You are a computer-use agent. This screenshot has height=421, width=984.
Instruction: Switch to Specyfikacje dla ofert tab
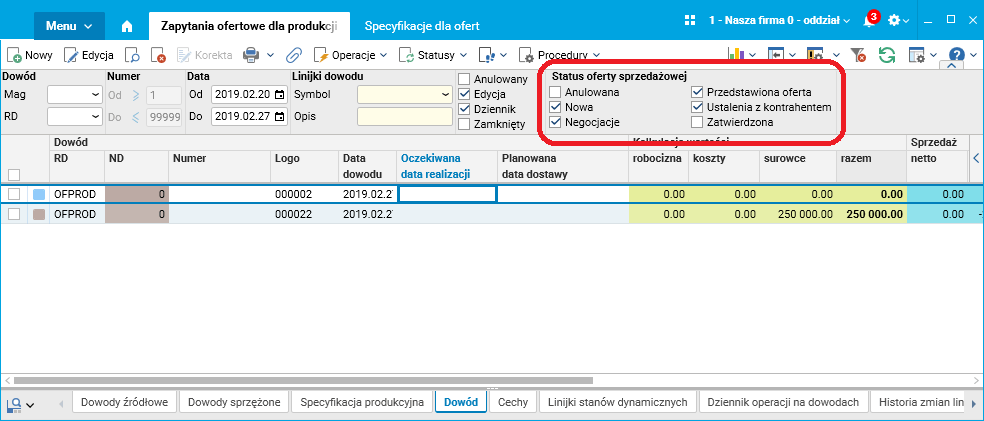422,26
